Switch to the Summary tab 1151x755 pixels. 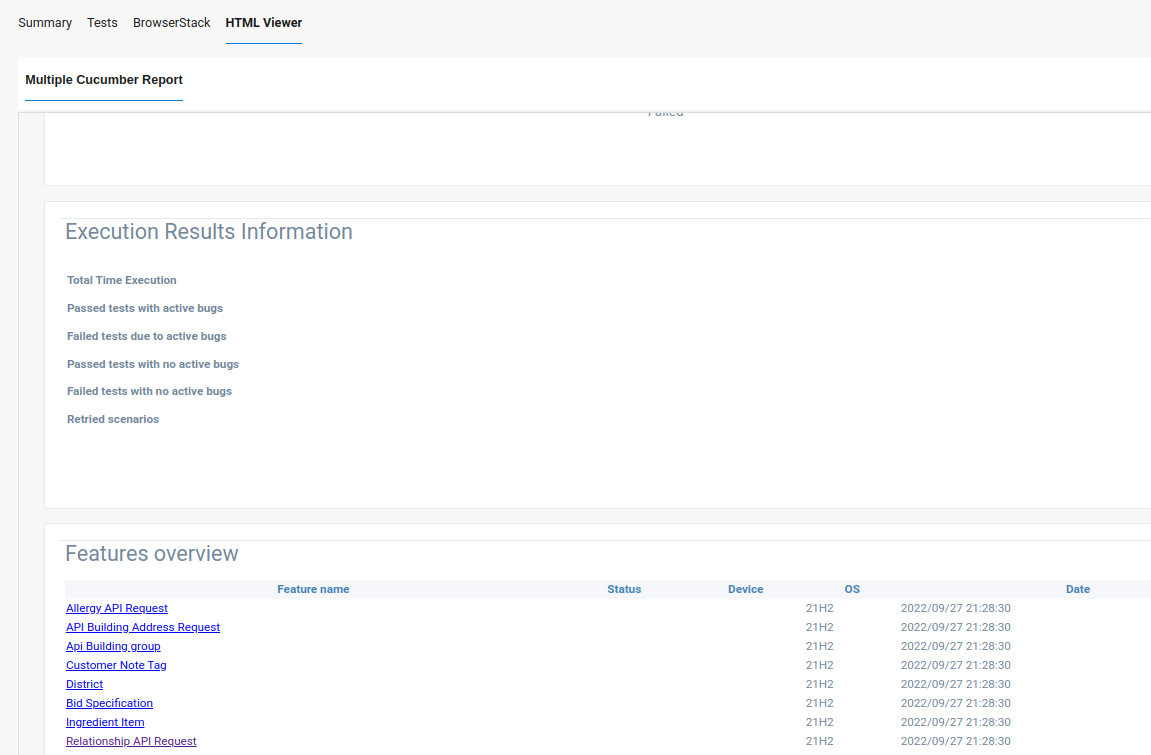(44, 22)
